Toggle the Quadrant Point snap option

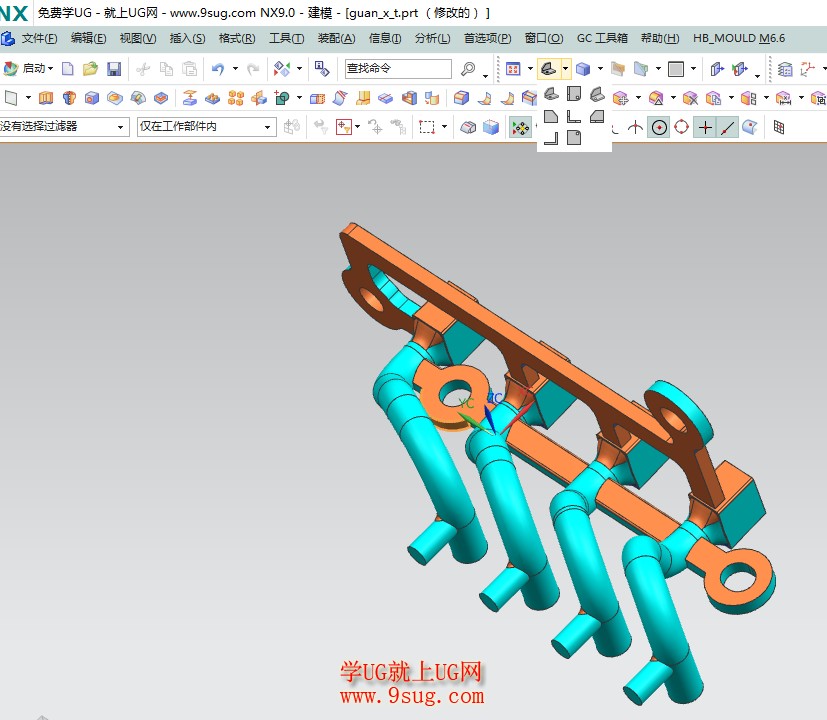[681, 127]
